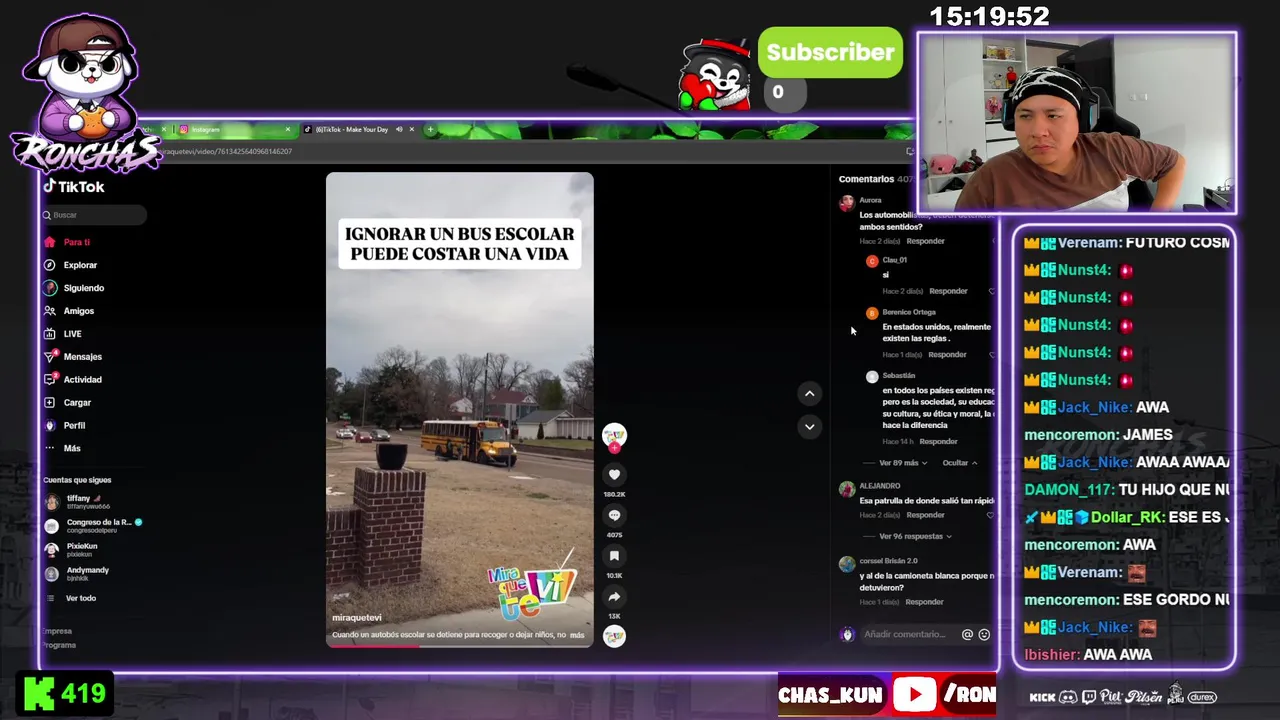Open the spinning sound disc icon
Image resolution: width=1280 pixels, height=720 pixels.
(x=614, y=636)
